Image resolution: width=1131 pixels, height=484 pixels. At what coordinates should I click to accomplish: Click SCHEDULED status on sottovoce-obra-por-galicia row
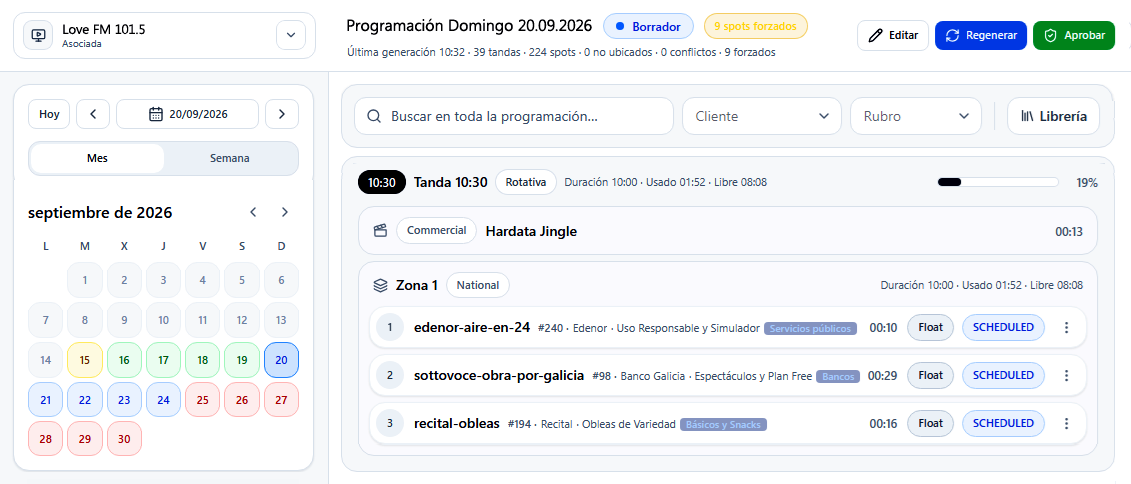tap(1003, 375)
